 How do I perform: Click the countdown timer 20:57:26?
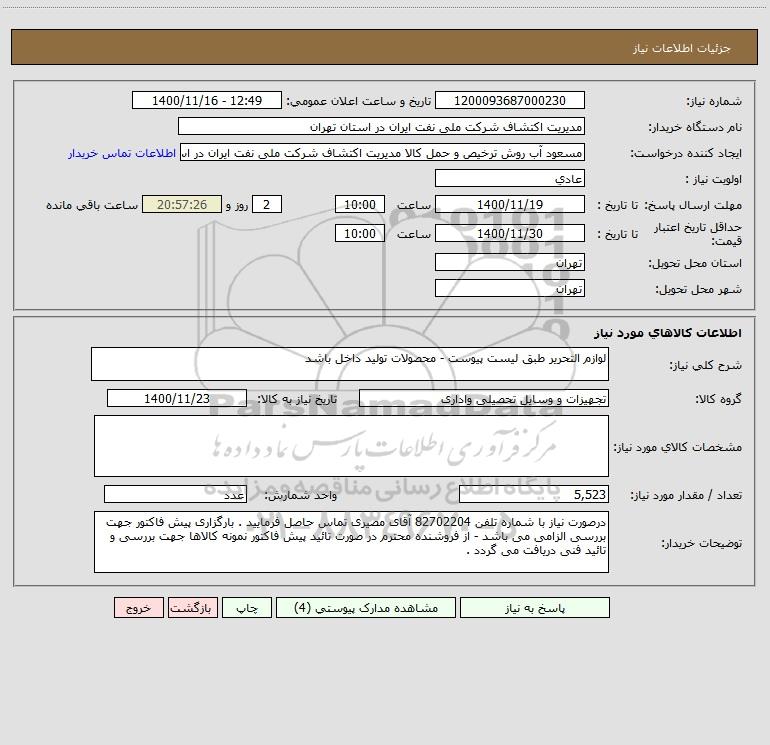(182, 204)
